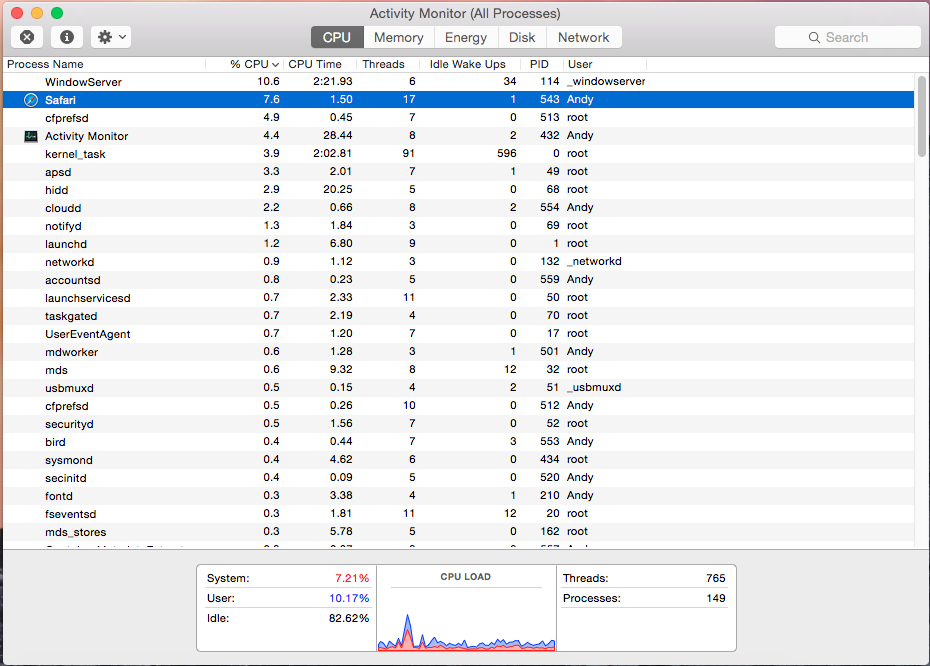Switch to the Energy tab
930x666 pixels.
466,37
